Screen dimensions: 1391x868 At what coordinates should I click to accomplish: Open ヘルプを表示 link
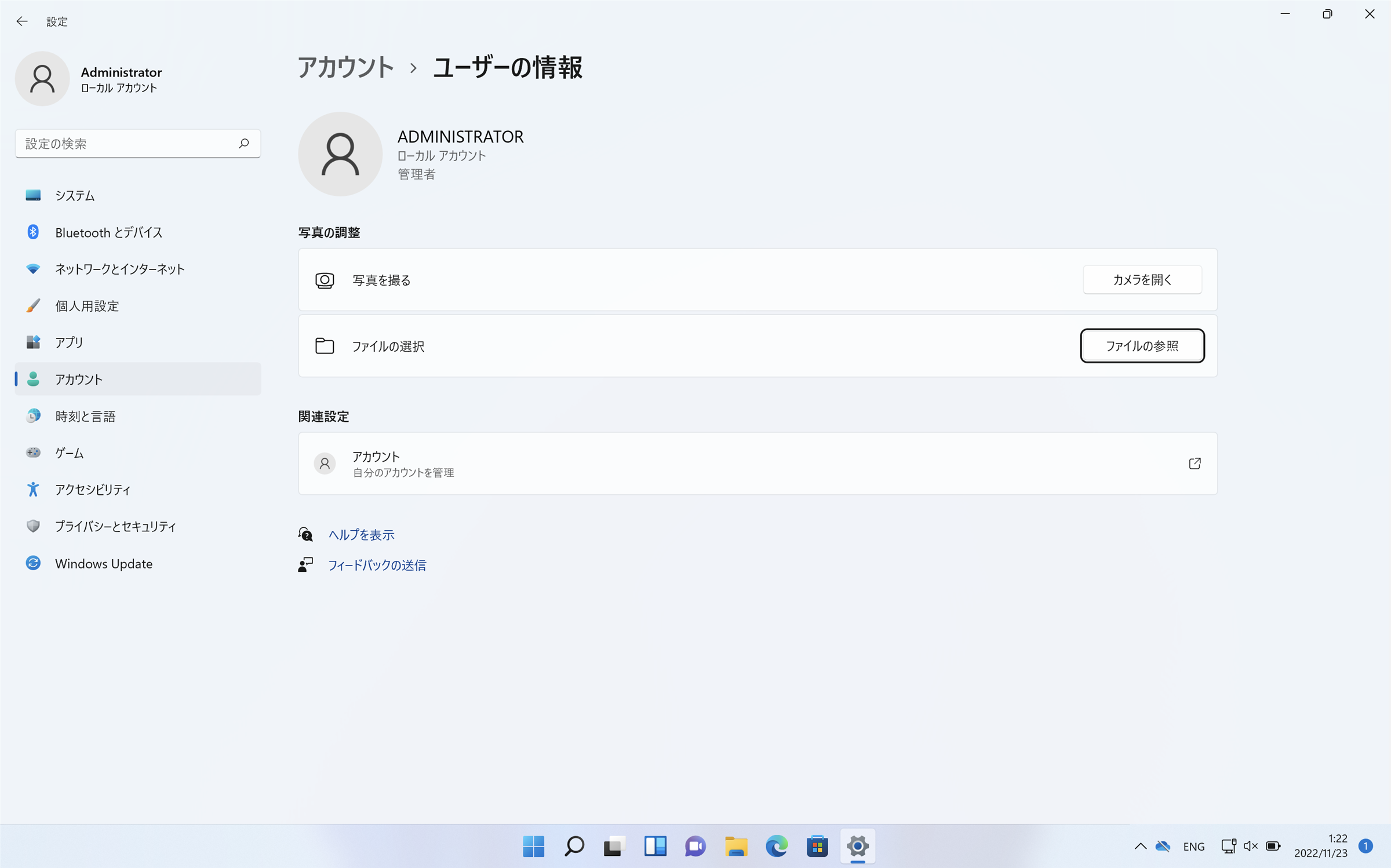tap(361, 534)
